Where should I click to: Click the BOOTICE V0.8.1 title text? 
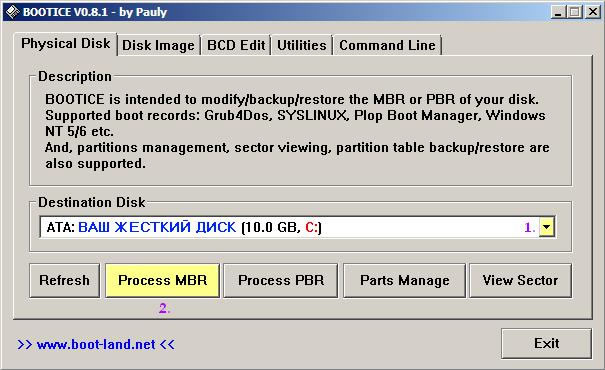(x=95, y=12)
